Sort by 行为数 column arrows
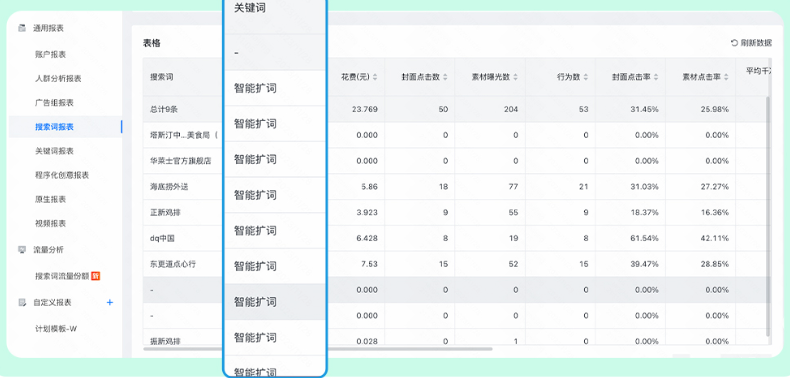This screenshot has height=378, width=790. tap(585, 77)
